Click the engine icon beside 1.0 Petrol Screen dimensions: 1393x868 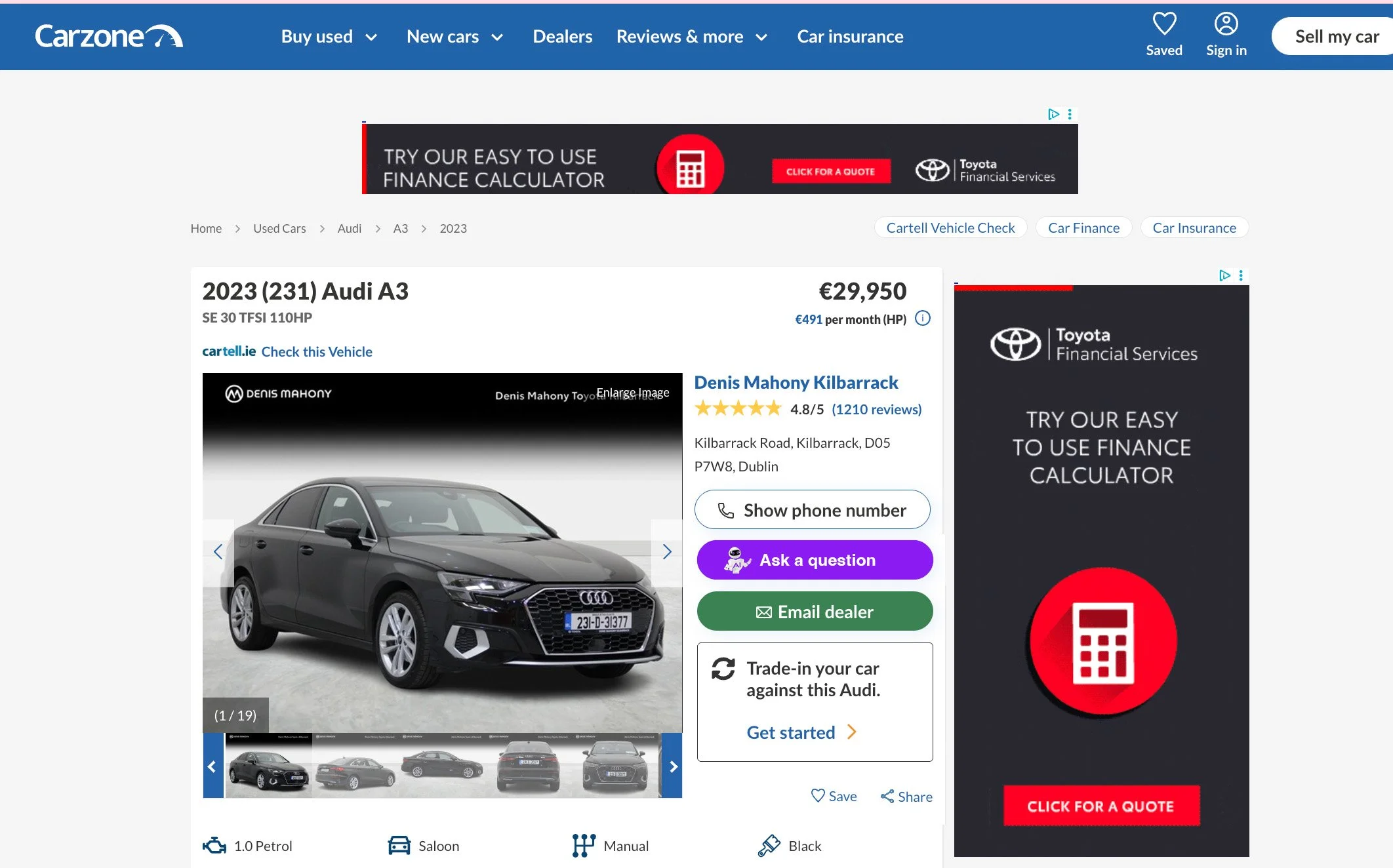[x=214, y=846]
